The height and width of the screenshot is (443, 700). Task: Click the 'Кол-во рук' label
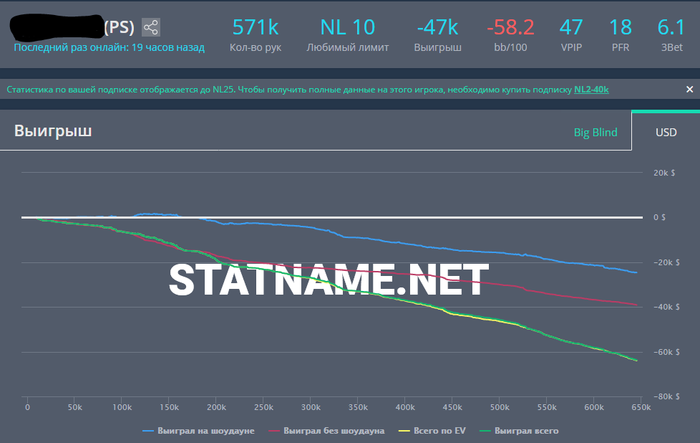tap(255, 47)
